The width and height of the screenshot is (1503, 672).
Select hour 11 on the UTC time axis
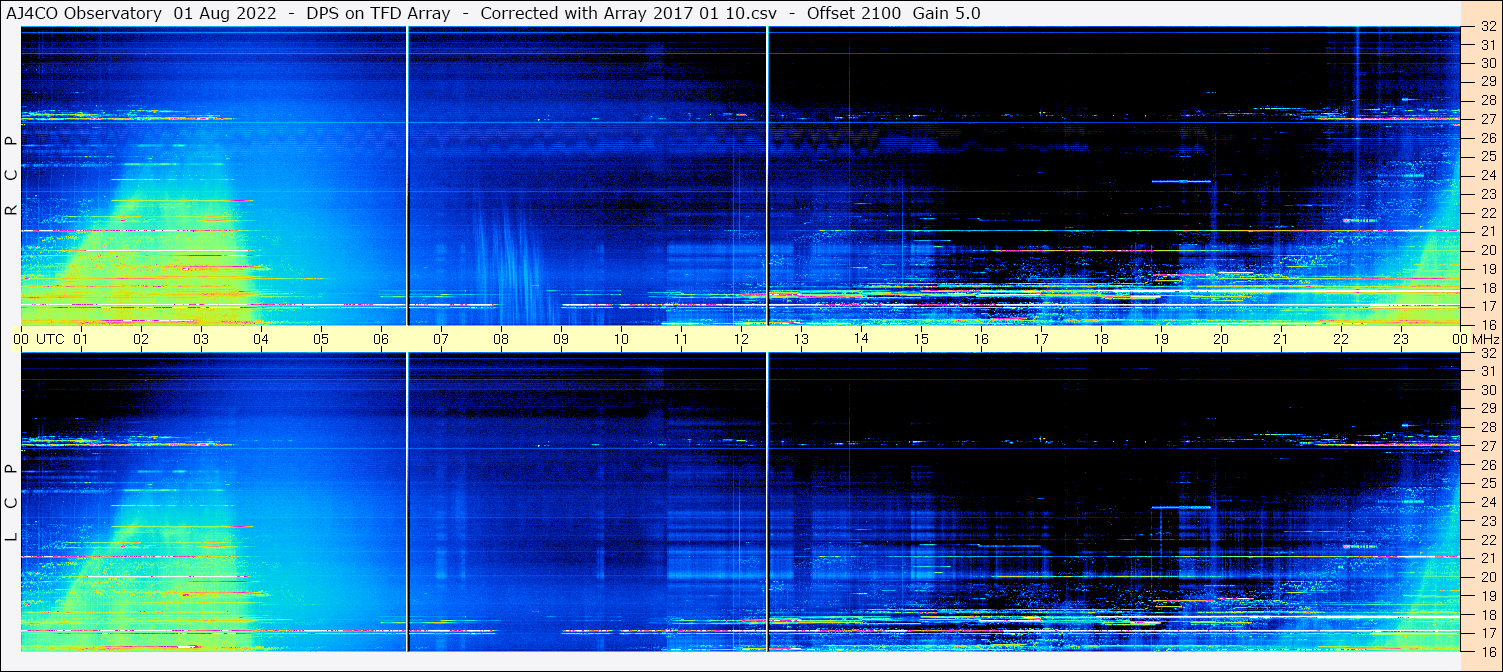point(681,339)
